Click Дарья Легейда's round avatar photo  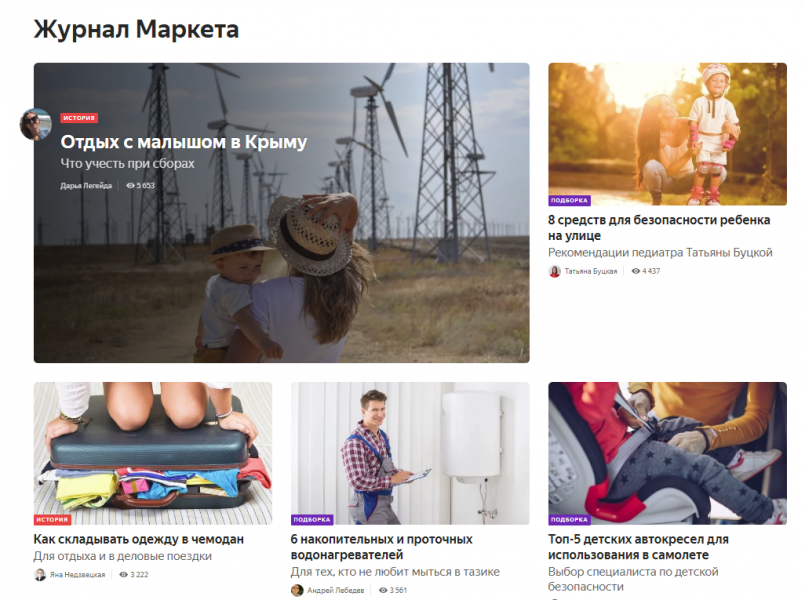pos(36,124)
